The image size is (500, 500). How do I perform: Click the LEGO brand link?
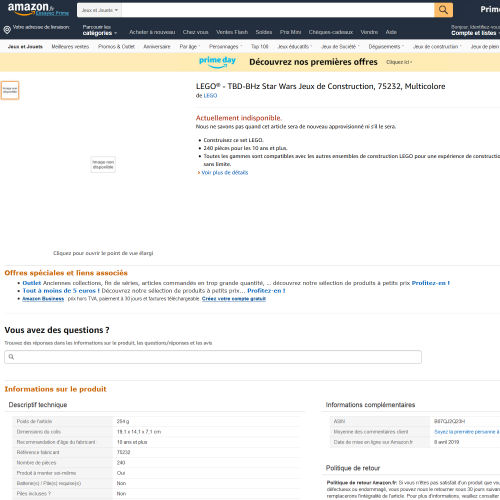pos(210,96)
